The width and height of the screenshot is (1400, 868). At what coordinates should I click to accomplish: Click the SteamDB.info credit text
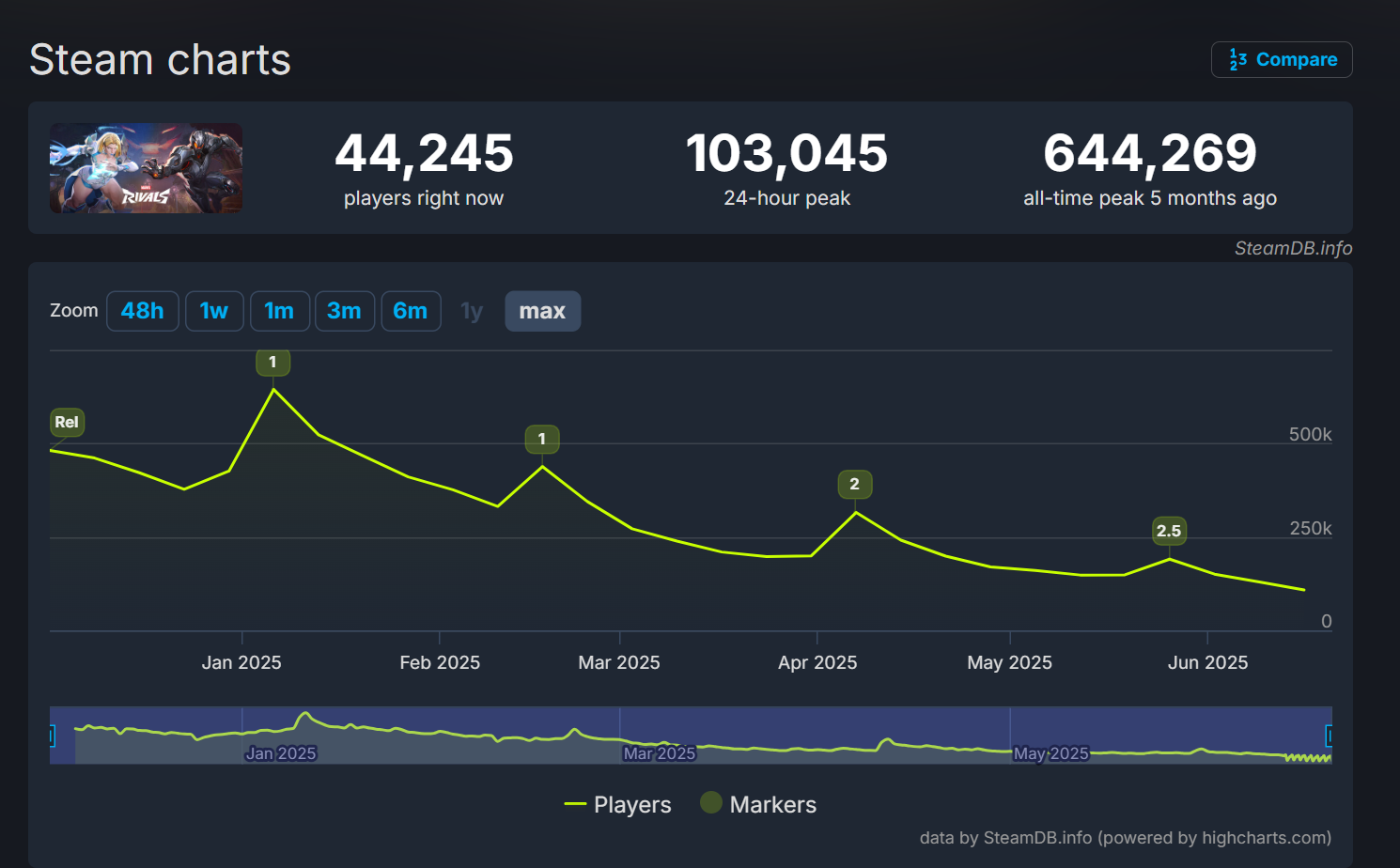coord(1293,248)
